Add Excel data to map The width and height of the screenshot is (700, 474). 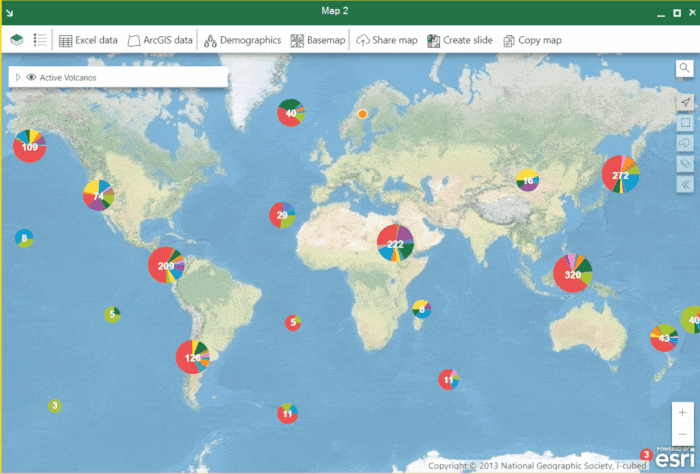(x=88, y=40)
